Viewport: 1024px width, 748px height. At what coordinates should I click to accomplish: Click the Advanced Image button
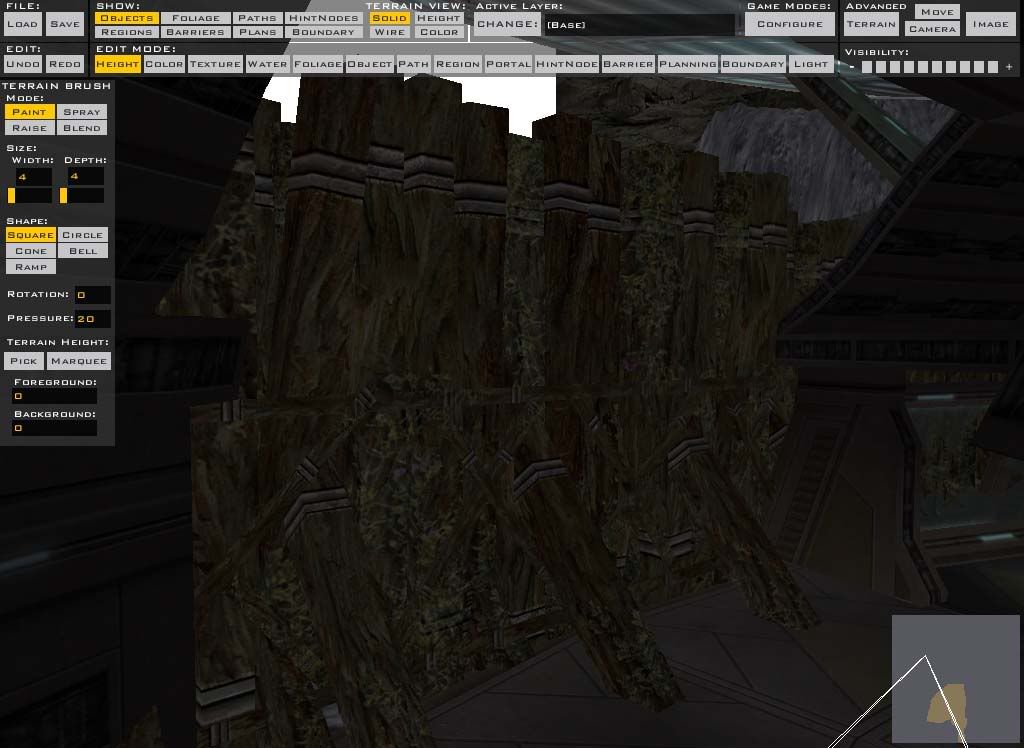[991, 24]
